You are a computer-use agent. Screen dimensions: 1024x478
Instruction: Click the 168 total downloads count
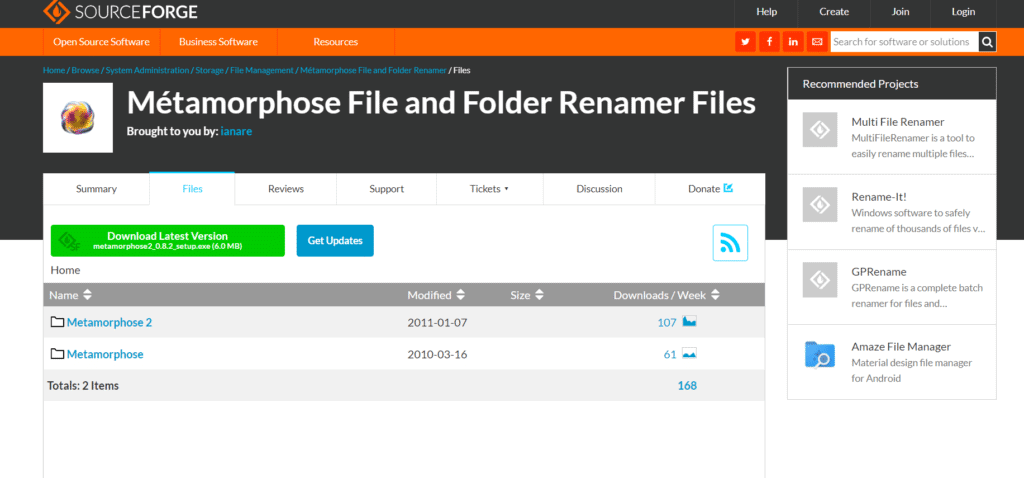point(687,385)
